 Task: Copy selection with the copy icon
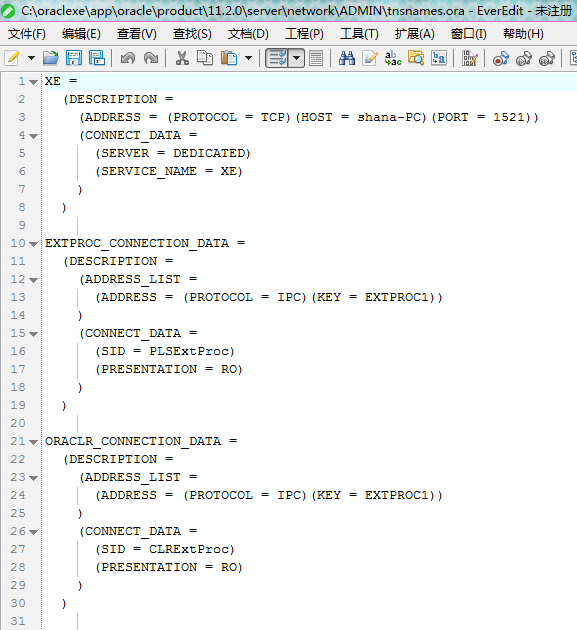[x=205, y=58]
